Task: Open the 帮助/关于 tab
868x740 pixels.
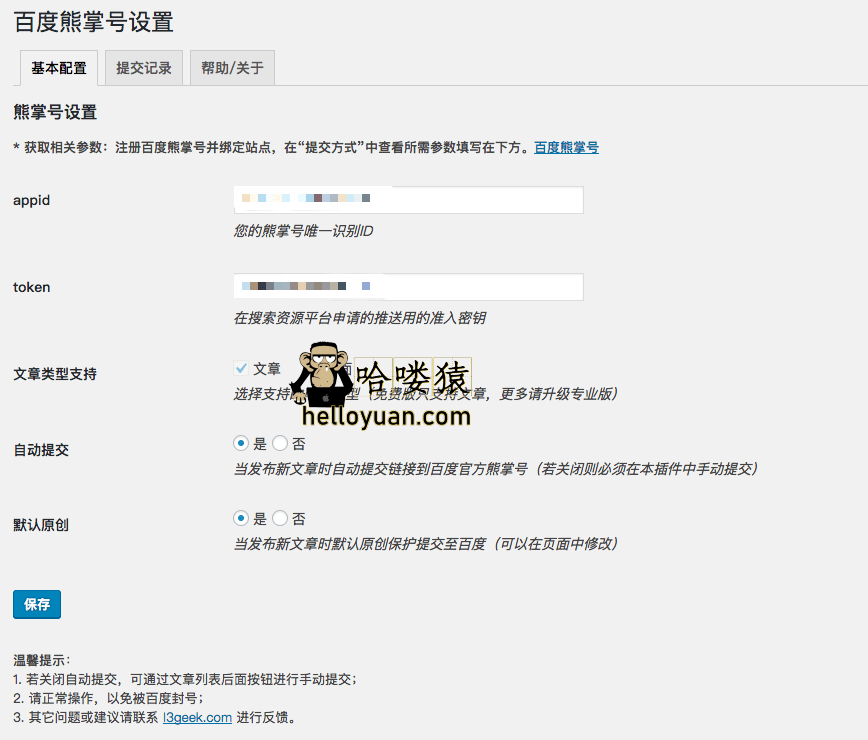Action: click(232, 68)
